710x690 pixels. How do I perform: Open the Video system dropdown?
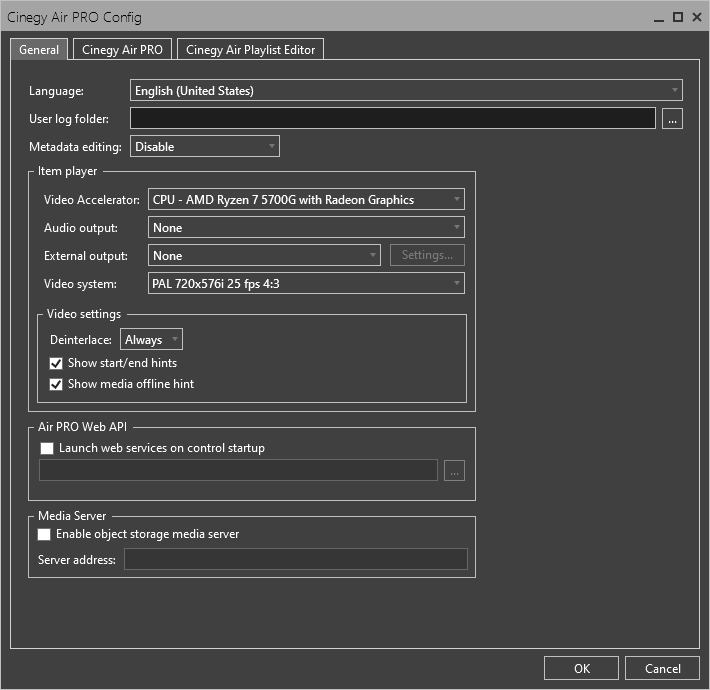[x=306, y=283]
